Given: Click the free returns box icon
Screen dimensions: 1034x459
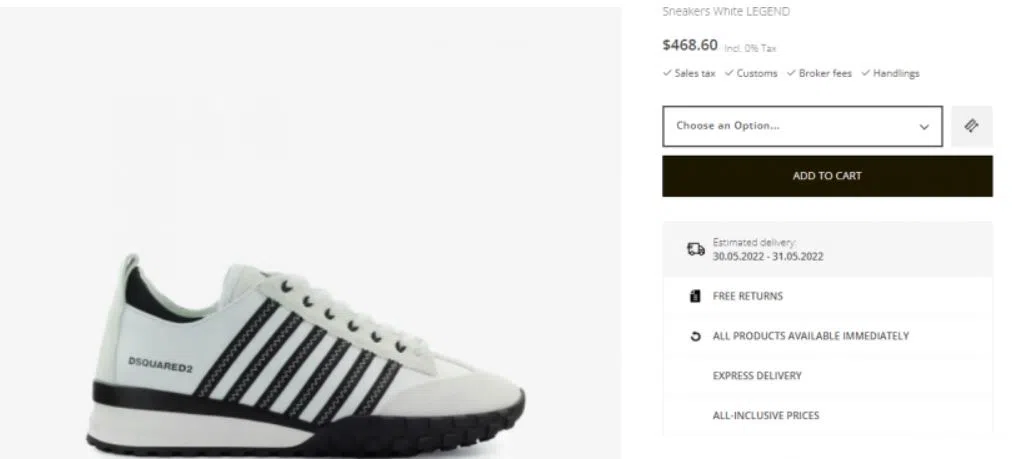Looking at the screenshot, I should coord(695,296).
